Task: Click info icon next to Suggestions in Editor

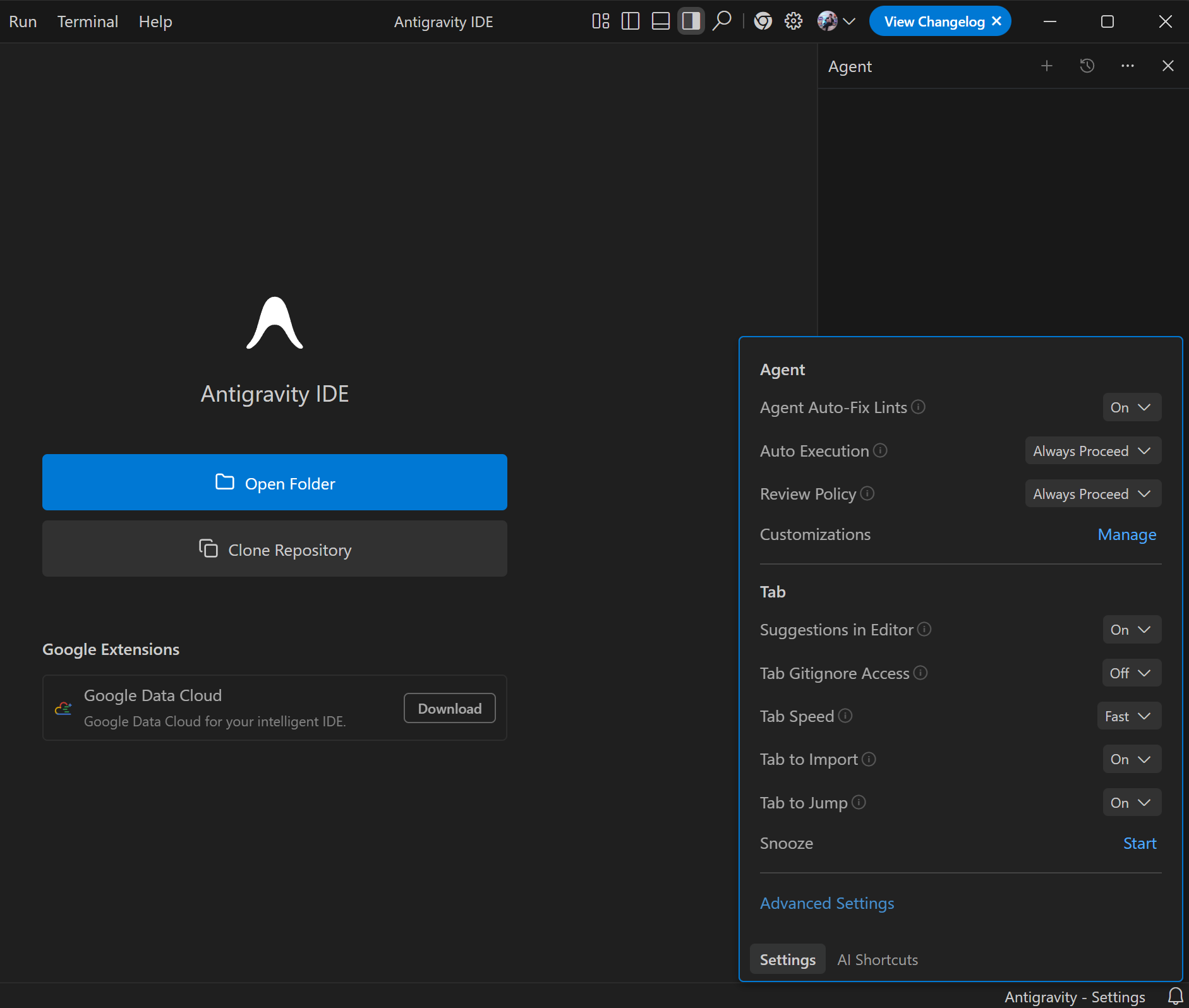Action: tap(924, 629)
